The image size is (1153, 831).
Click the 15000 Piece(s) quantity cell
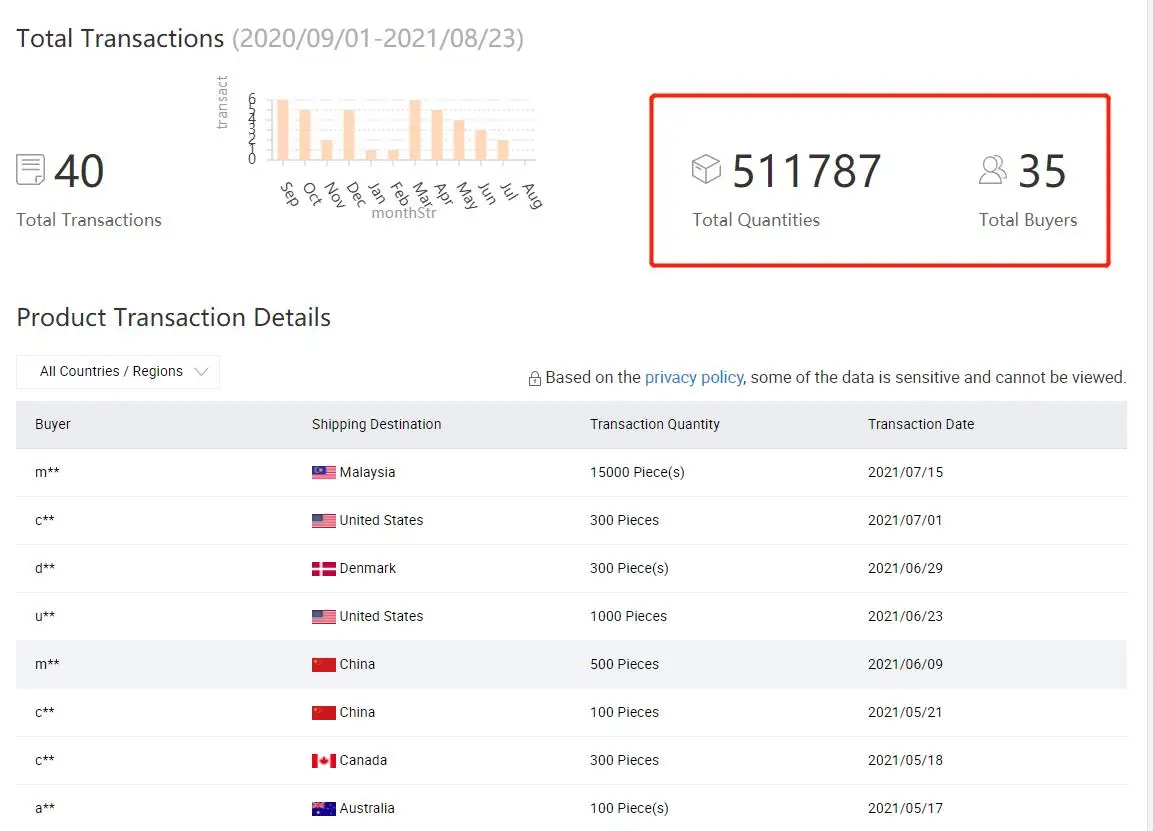pyautogui.click(x=637, y=472)
